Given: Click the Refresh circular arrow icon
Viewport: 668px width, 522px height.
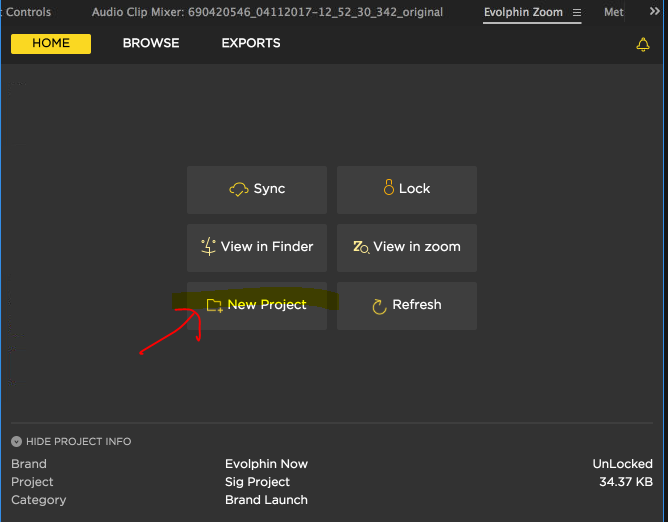Looking at the screenshot, I should [379, 306].
